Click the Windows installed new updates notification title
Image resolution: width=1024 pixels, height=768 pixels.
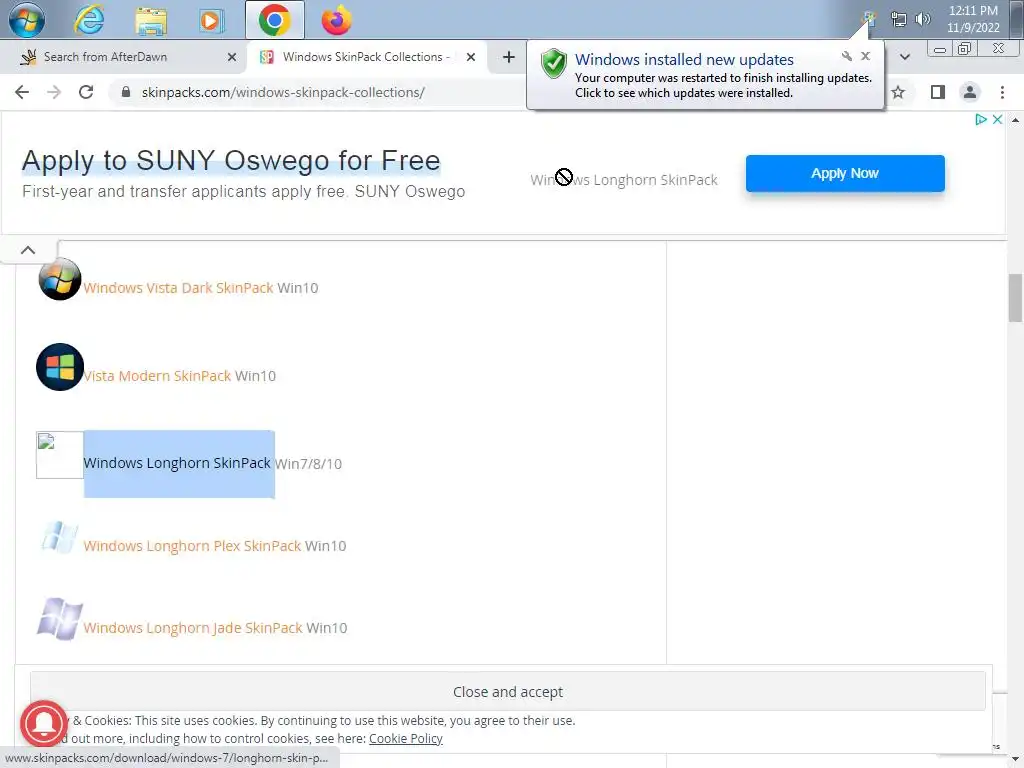pyautogui.click(x=684, y=59)
